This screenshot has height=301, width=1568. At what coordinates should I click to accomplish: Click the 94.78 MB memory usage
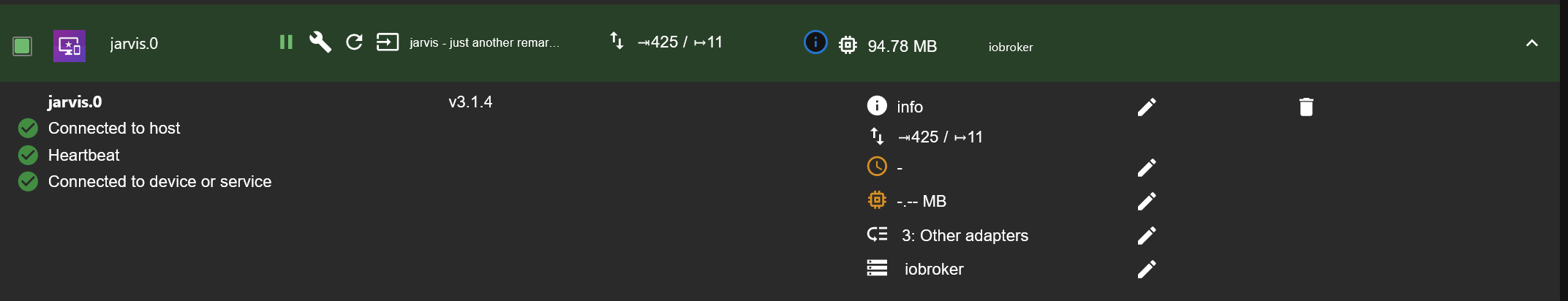(902, 46)
